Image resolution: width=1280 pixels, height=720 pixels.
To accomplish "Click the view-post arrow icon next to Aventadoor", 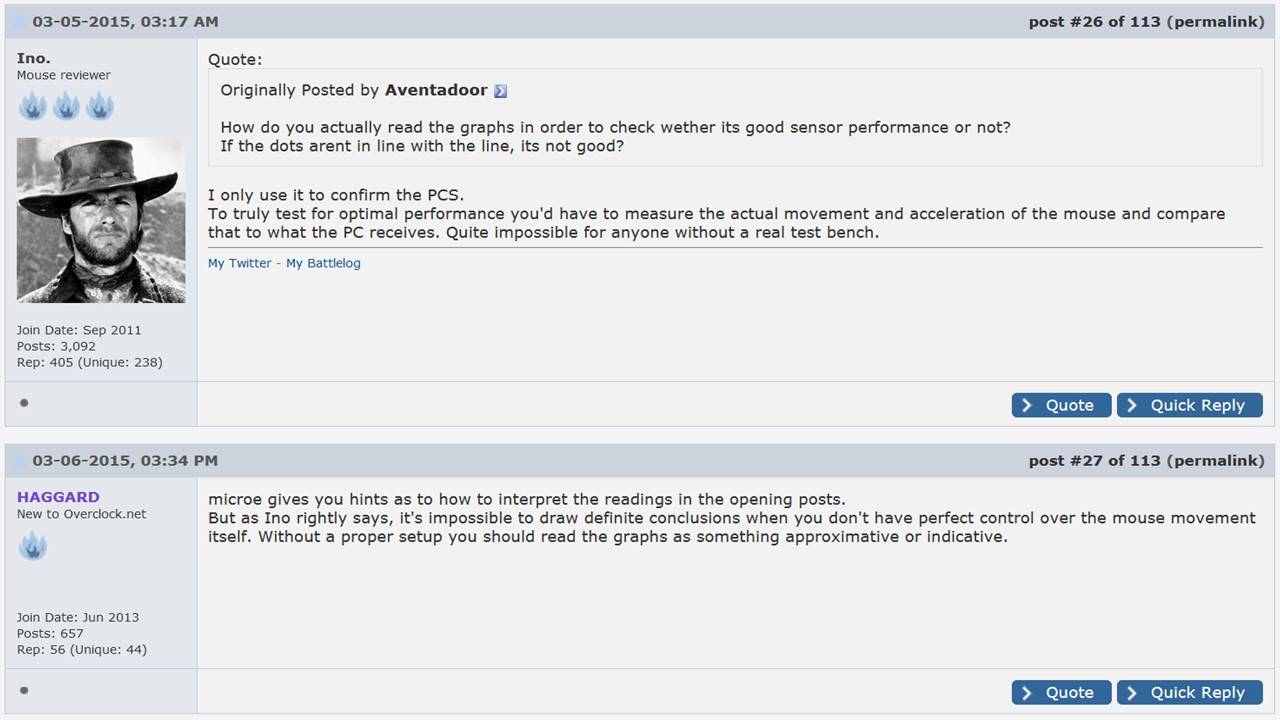I will (500, 91).
